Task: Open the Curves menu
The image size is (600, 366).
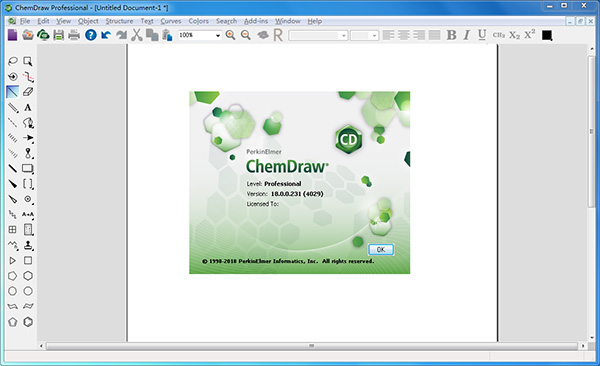Action: click(x=171, y=21)
